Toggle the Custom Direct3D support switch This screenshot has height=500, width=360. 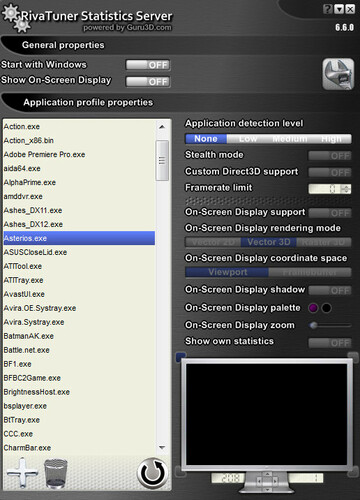(330, 172)
